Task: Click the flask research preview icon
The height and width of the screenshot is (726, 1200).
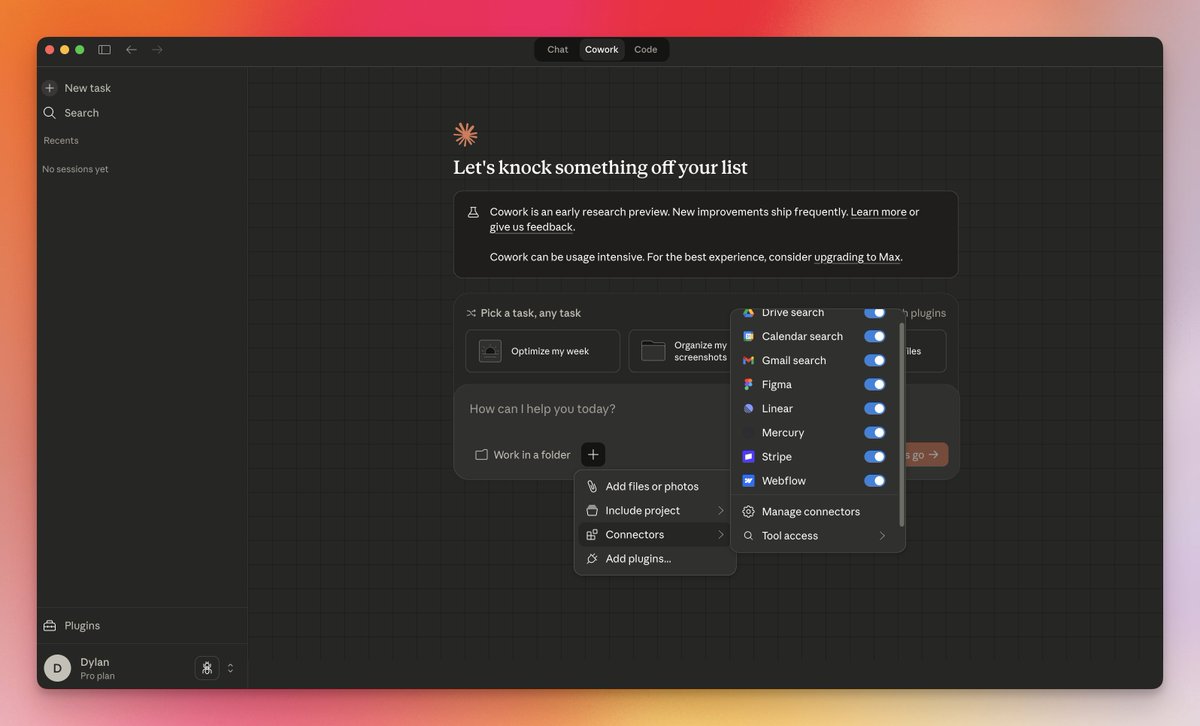Action: tap(473, 212)
